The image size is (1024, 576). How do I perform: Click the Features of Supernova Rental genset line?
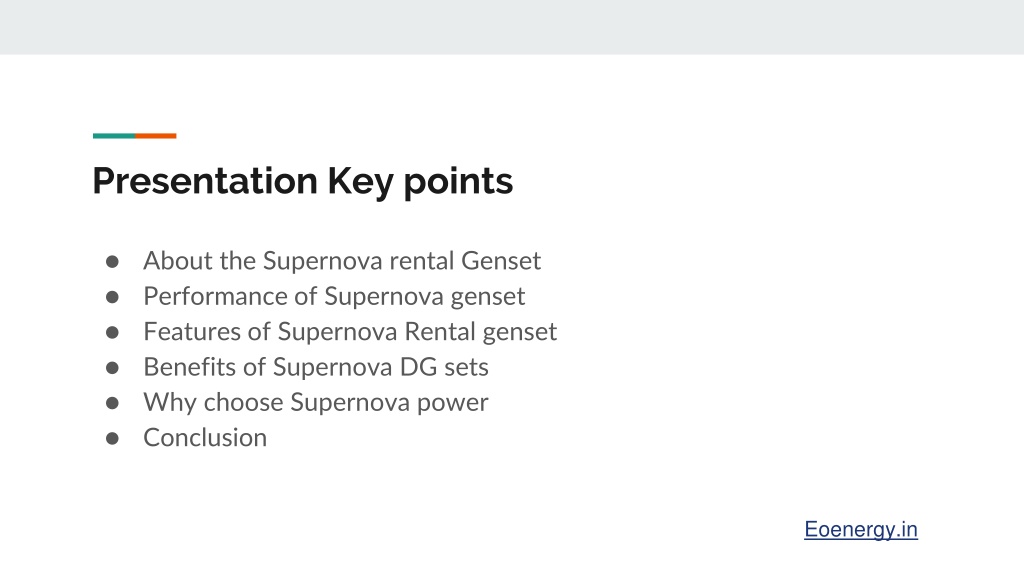coord(350,332)
